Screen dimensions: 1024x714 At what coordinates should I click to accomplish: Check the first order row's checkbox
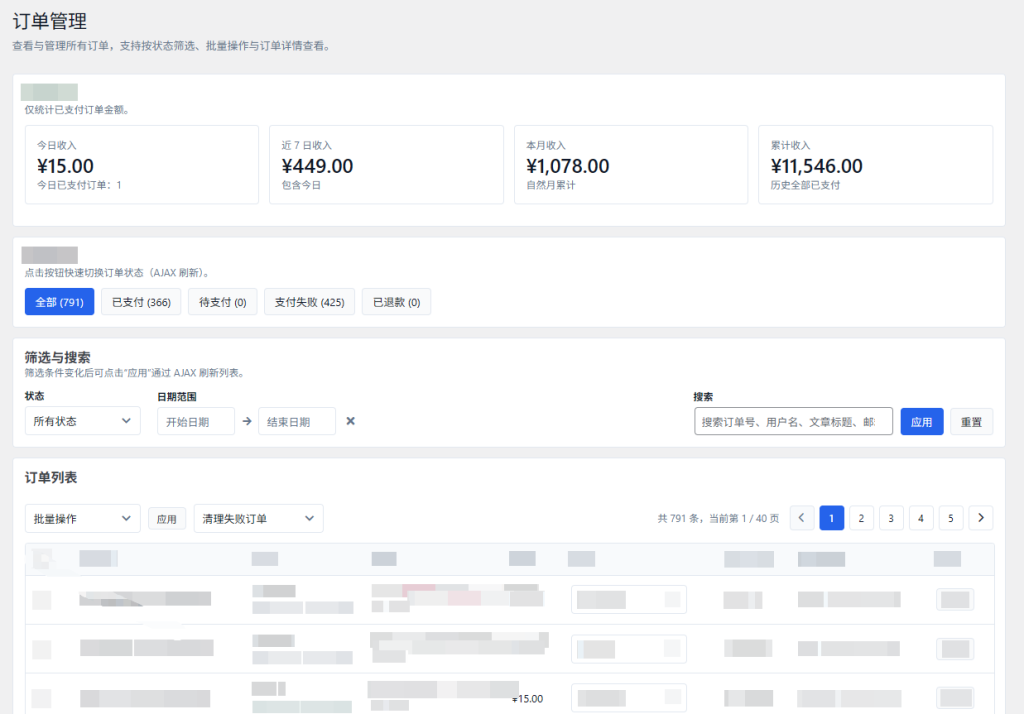[42, 599]
